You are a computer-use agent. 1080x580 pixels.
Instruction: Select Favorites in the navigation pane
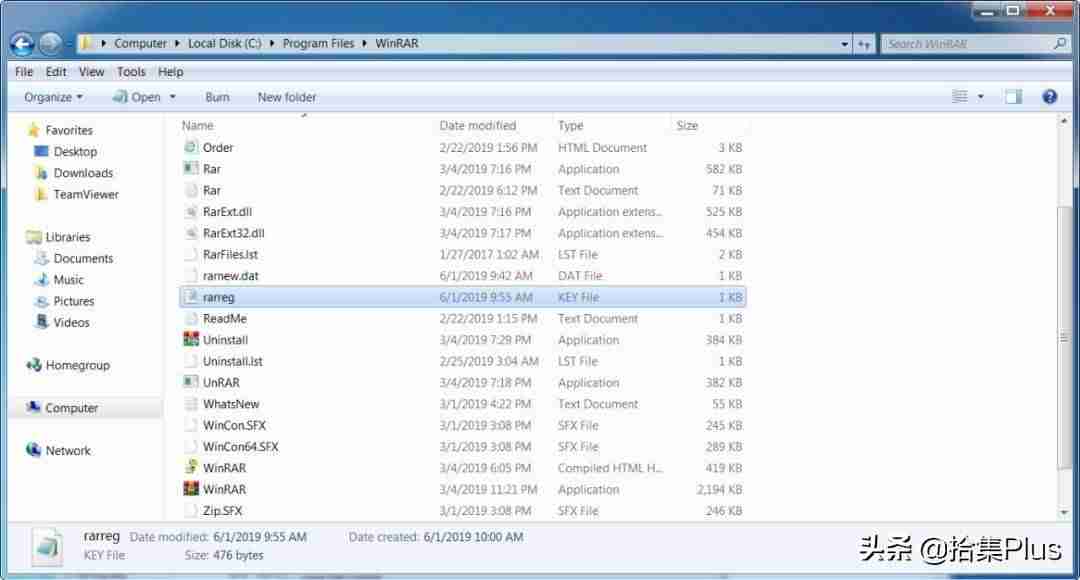pos(69,130)
